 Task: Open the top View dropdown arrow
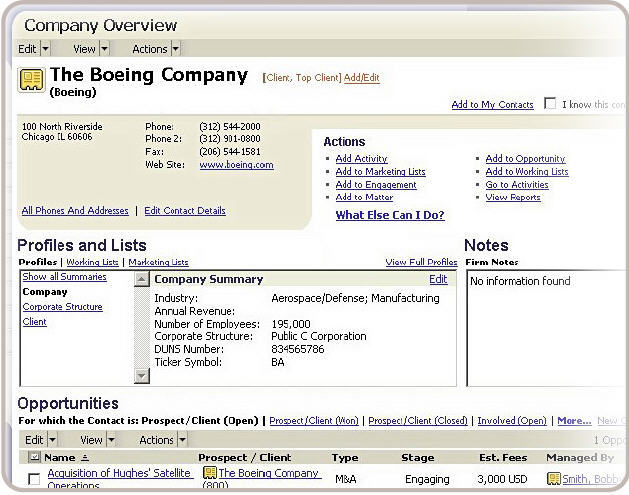click(104, 49)
